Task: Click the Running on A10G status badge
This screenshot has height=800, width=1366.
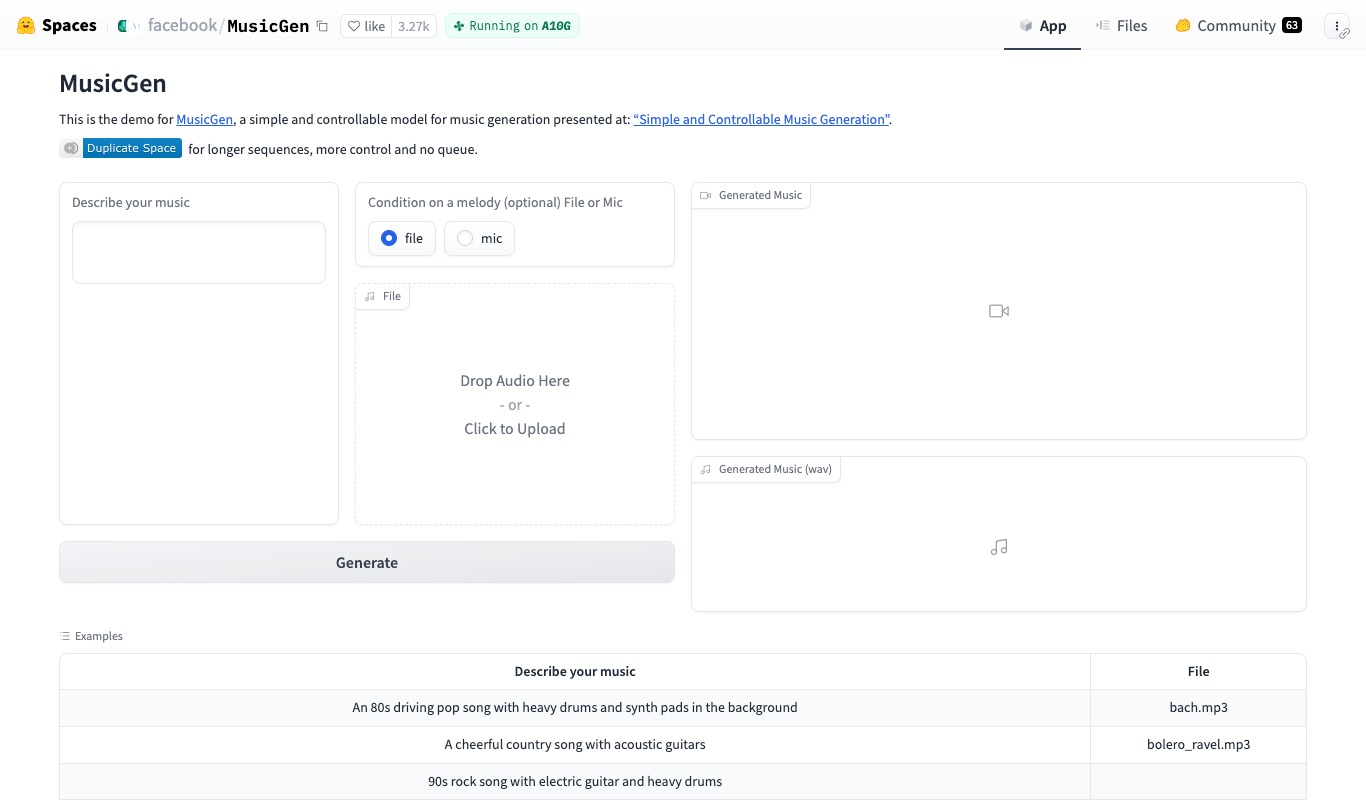Action: pos(512,27)
